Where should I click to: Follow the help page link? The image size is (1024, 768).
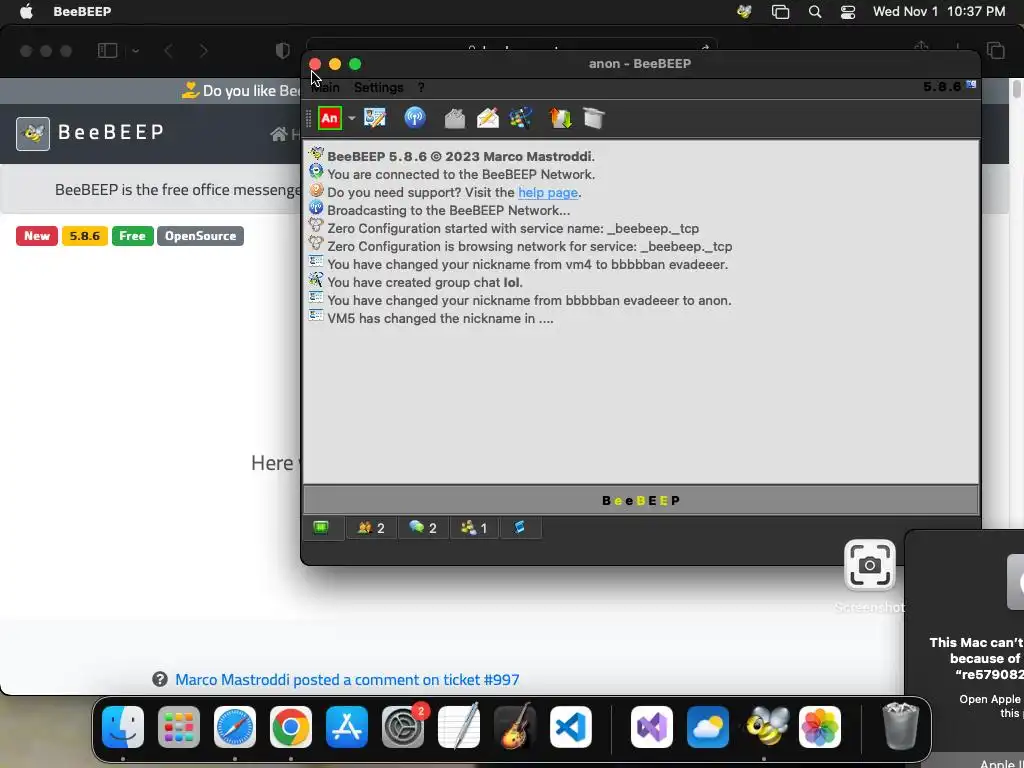pyautogui.click(x=548, y=193)
